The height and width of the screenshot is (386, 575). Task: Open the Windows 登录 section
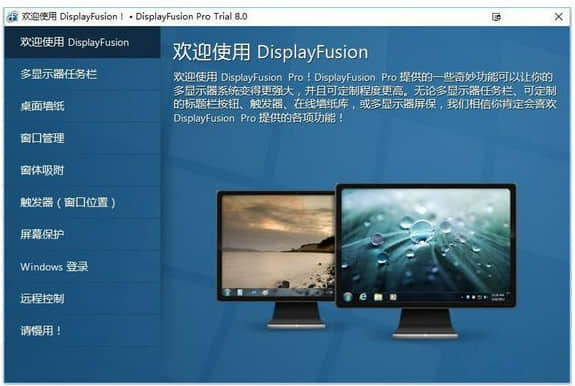(x=82, y=266)
